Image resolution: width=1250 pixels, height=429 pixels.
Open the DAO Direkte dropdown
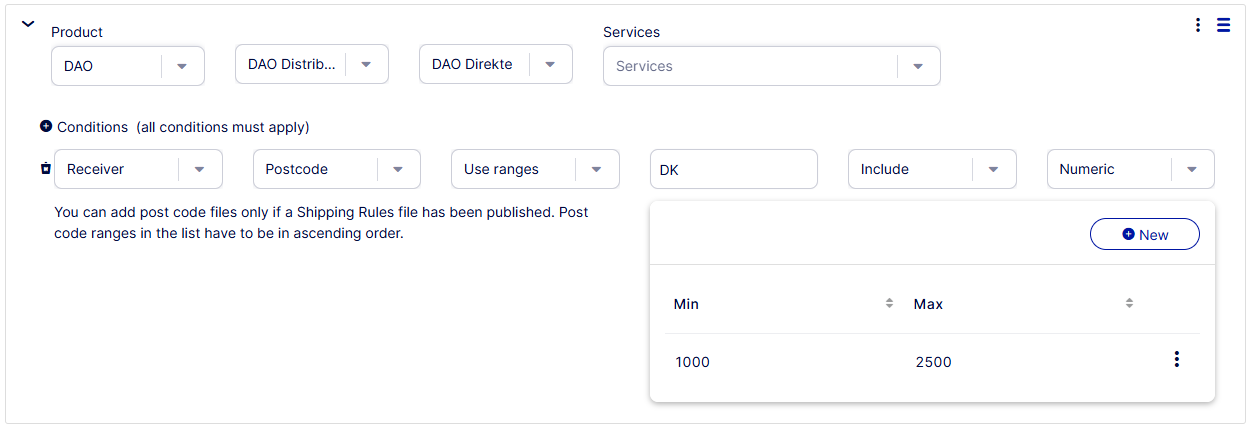click(549, 64)
